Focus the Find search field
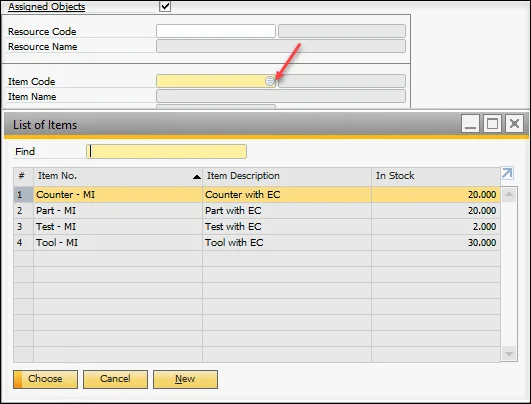Screen dimensions: 531x404 coord(167,151)
